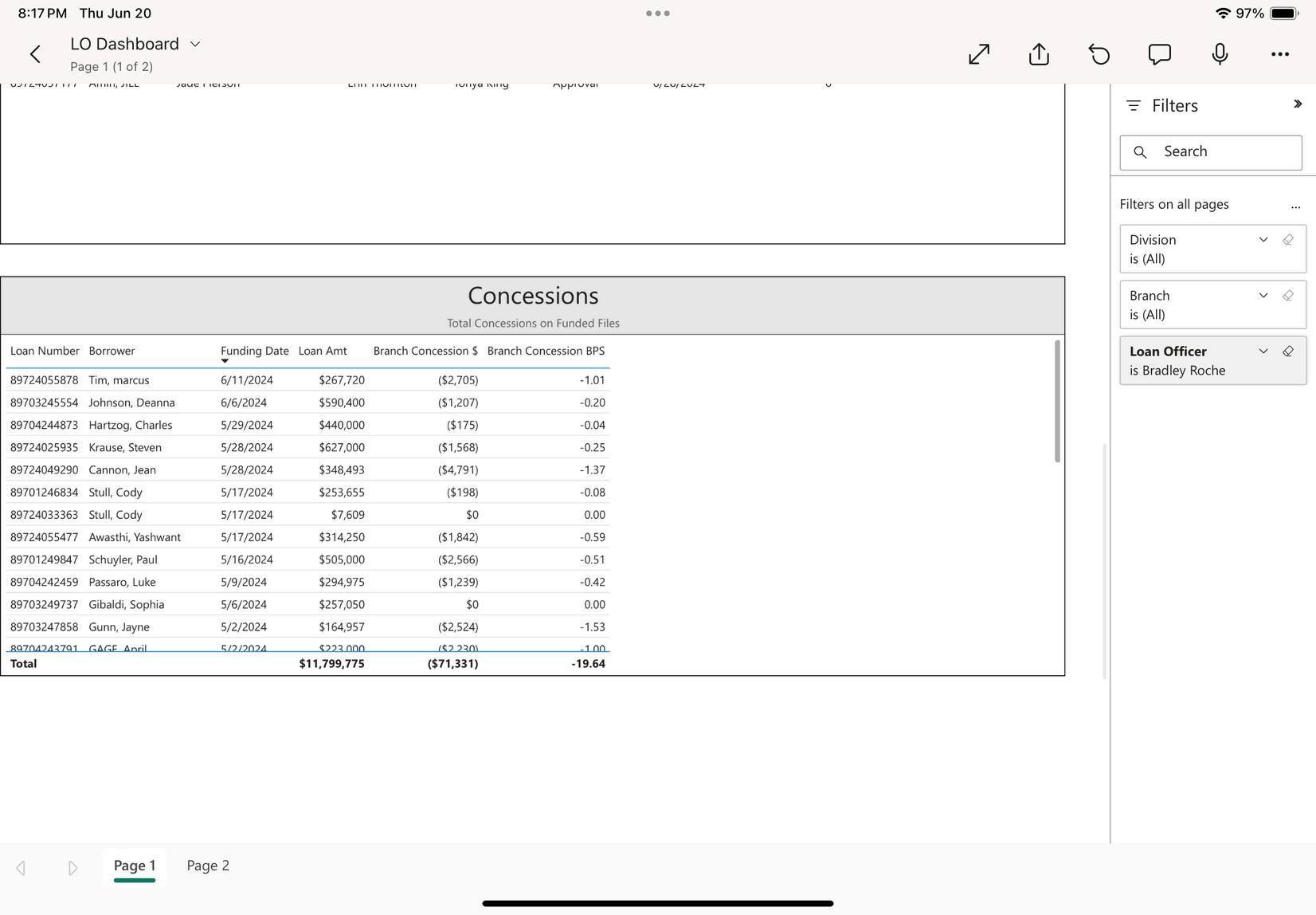Click BPS value -1.53
This screenshot has height=915, width=1316.
[x=593, y=626]
